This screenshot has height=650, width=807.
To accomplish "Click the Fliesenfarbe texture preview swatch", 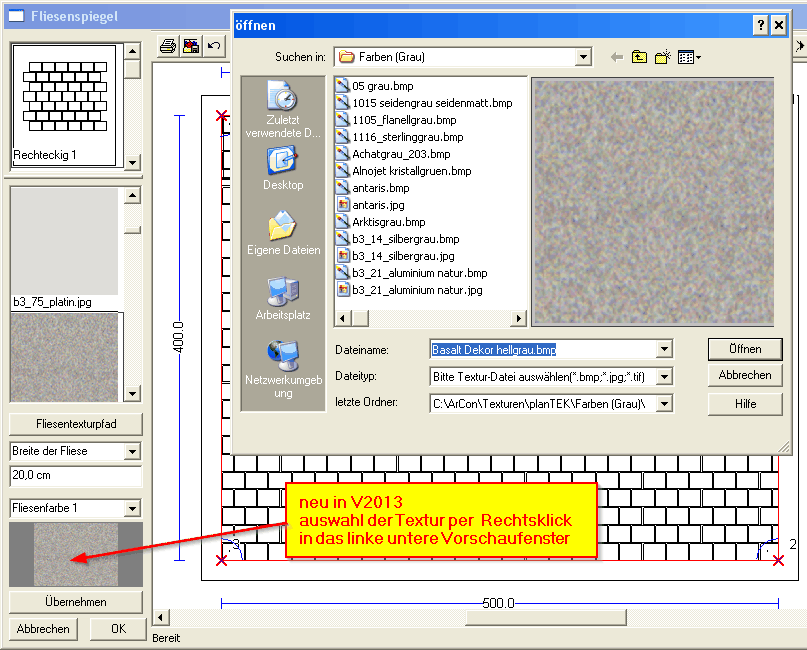I will 76,554.
